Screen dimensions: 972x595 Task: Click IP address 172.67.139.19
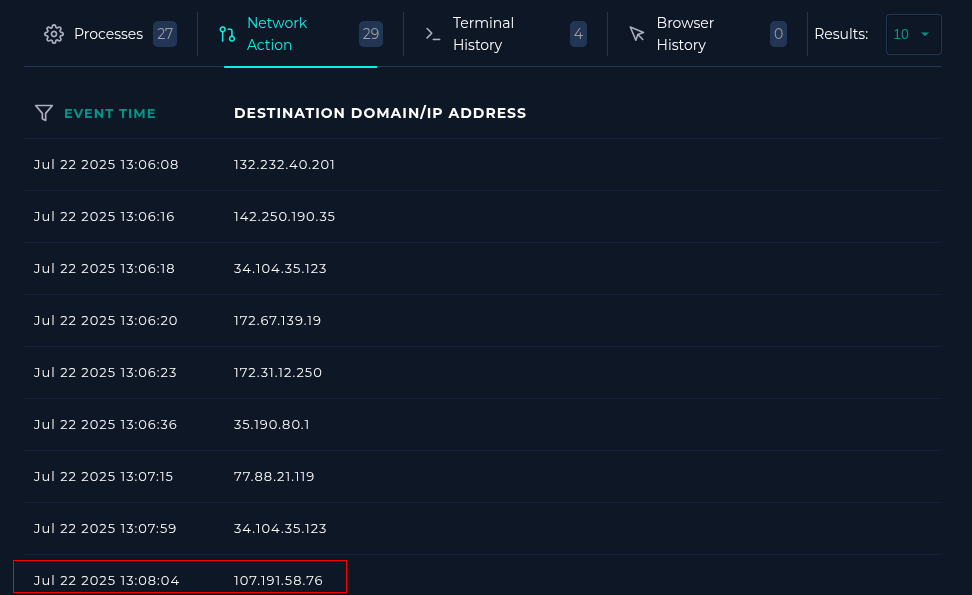coord(277,320)
